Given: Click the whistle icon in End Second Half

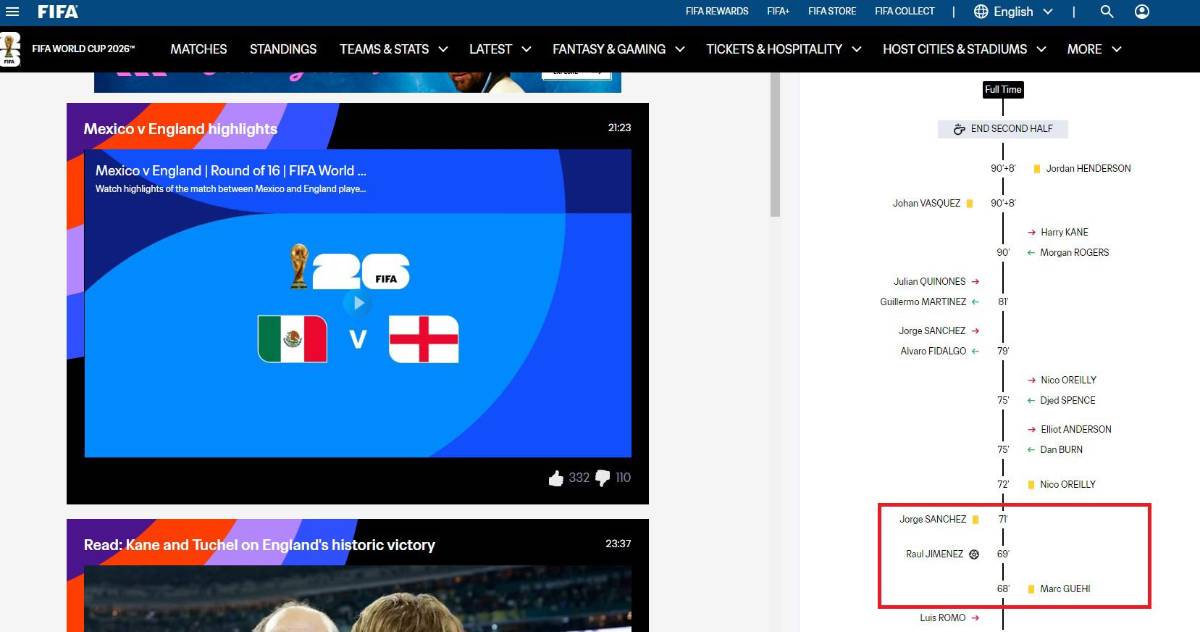Looking at the screenshot, I should click(x=959, y=129).
